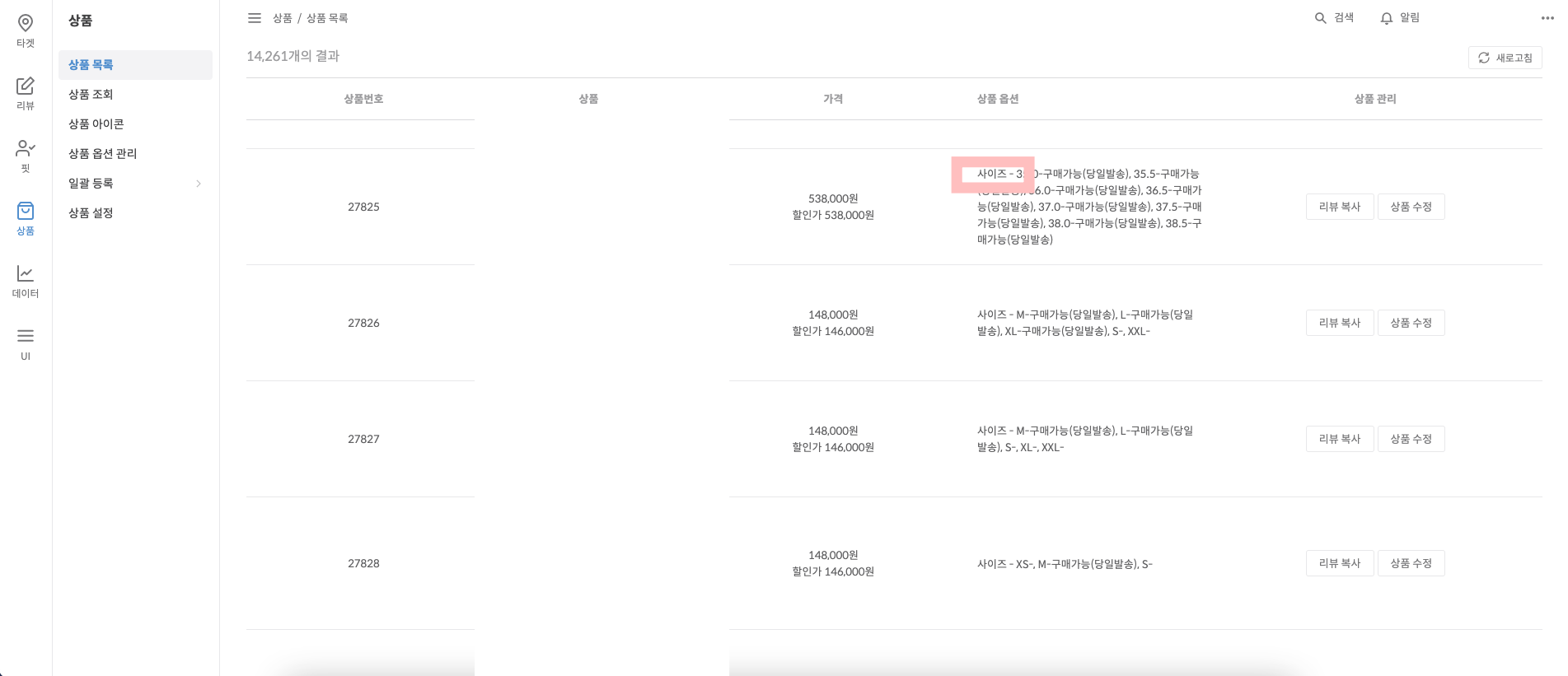Click 리뷰 복사 for product 27826
The height and width of the screenshot is (676, 1568).
(1340, 323)
